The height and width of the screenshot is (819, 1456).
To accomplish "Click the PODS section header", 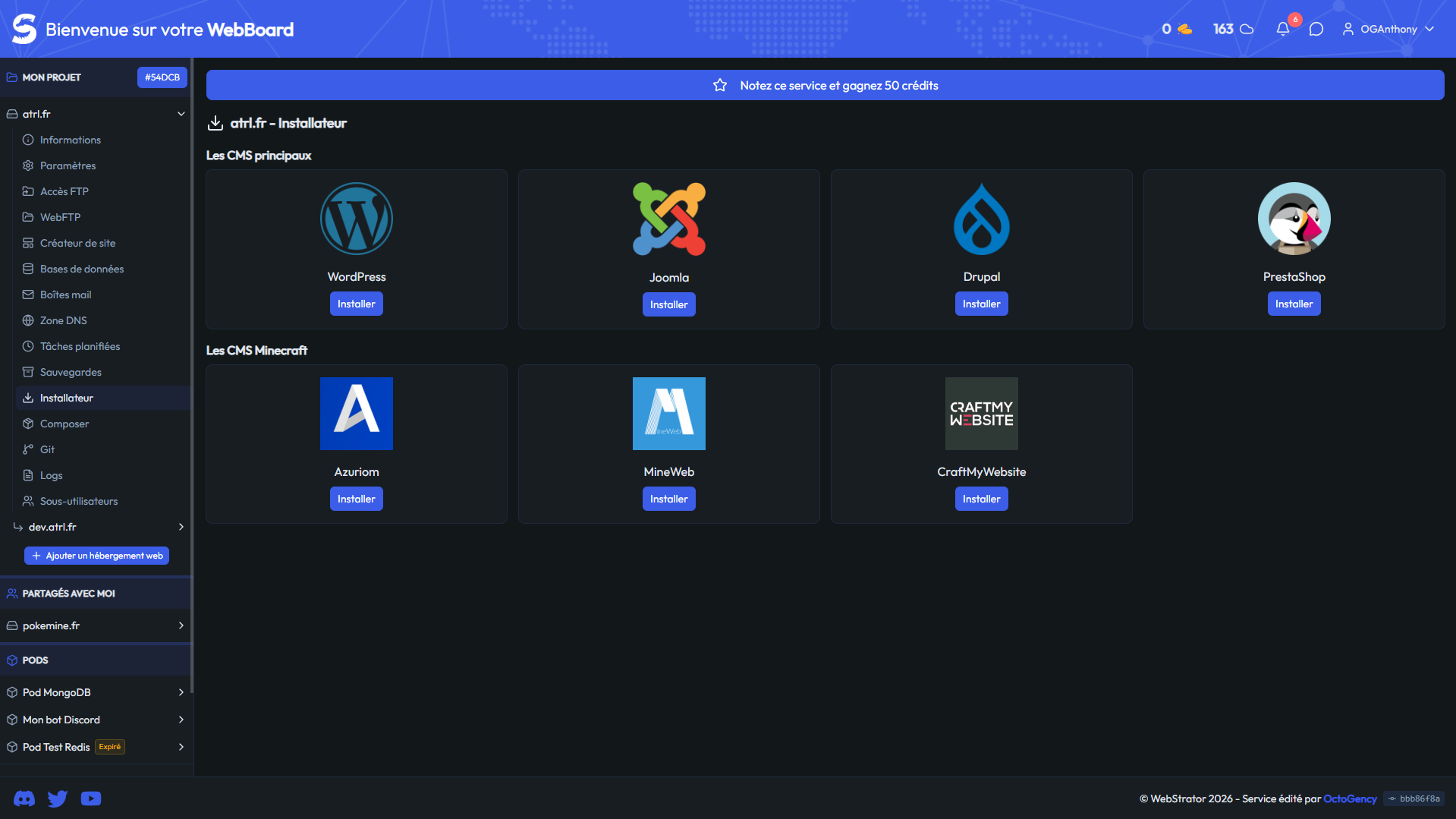I will coord(36,660).
